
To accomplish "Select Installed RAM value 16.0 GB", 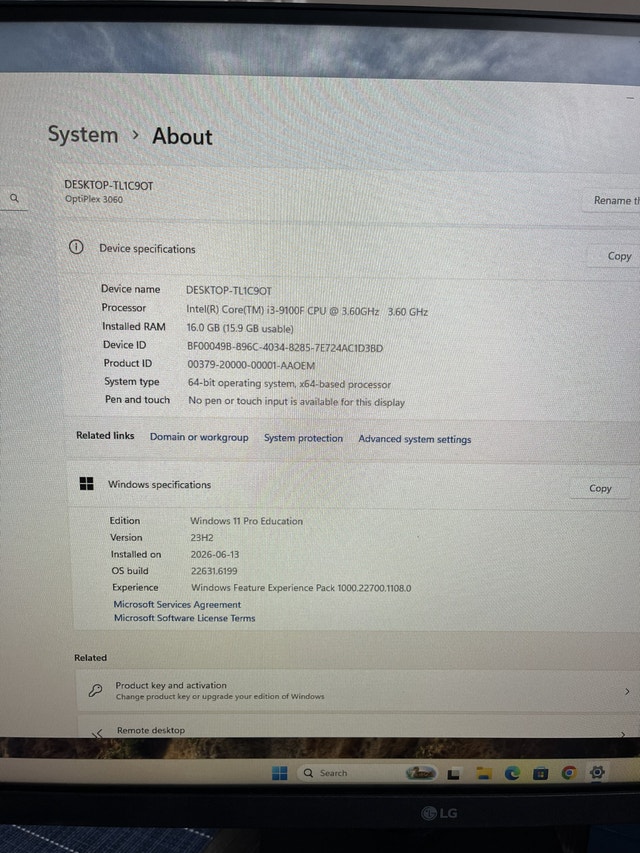I will pyautogui.click(x=240, y=328).
